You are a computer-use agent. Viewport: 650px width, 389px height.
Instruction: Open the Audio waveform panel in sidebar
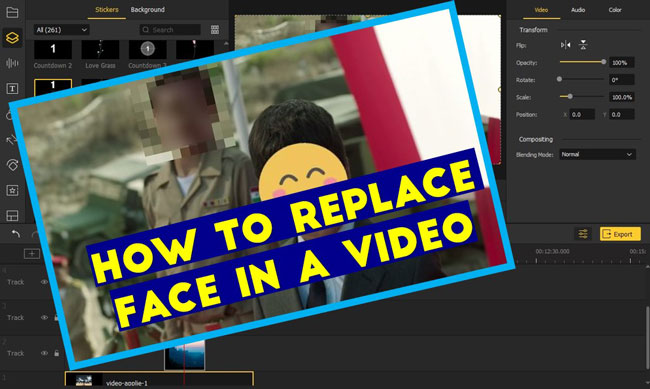(12, 63)
